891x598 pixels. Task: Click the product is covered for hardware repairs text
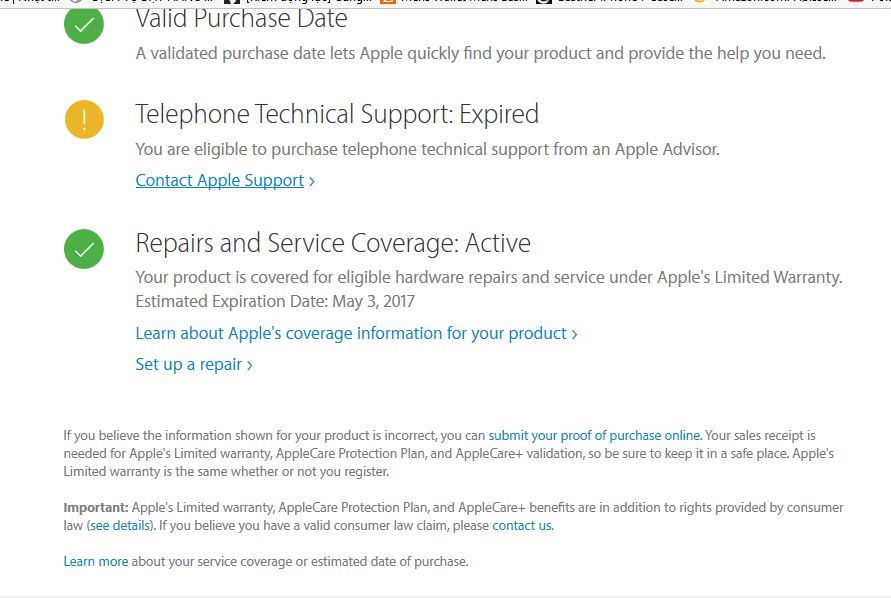click(489, 277)
